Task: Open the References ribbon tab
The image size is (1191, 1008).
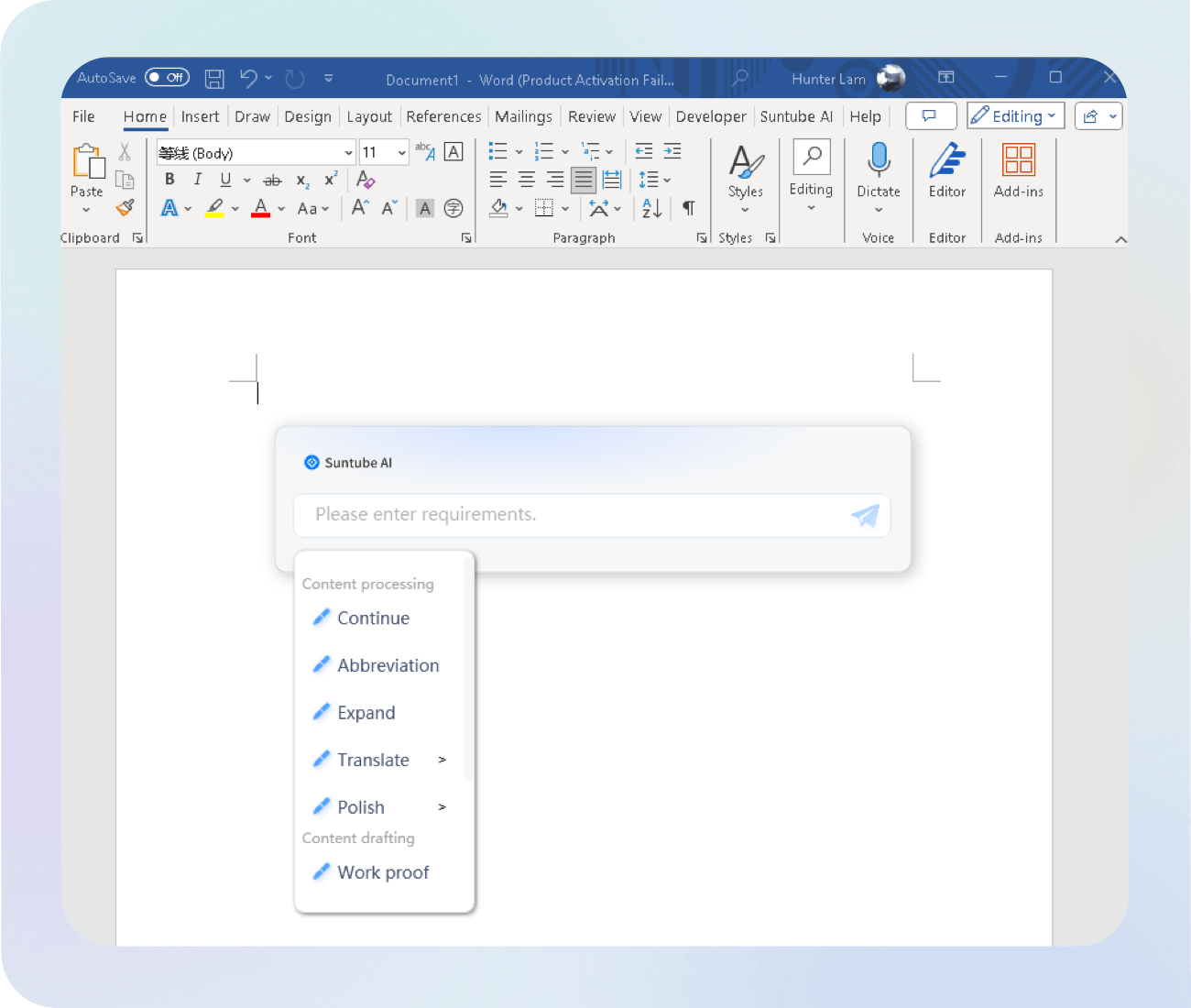Action: click(x=443, y=116)
